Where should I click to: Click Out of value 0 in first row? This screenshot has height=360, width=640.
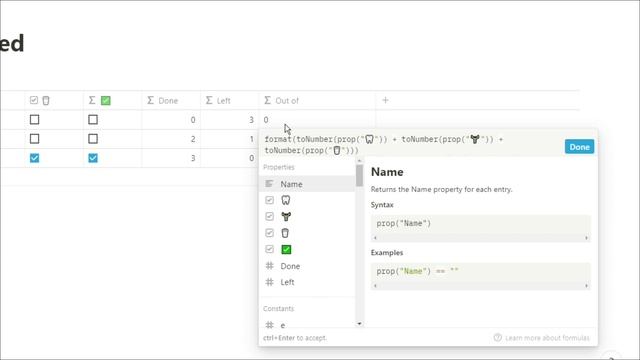click(x=266, y=120)
